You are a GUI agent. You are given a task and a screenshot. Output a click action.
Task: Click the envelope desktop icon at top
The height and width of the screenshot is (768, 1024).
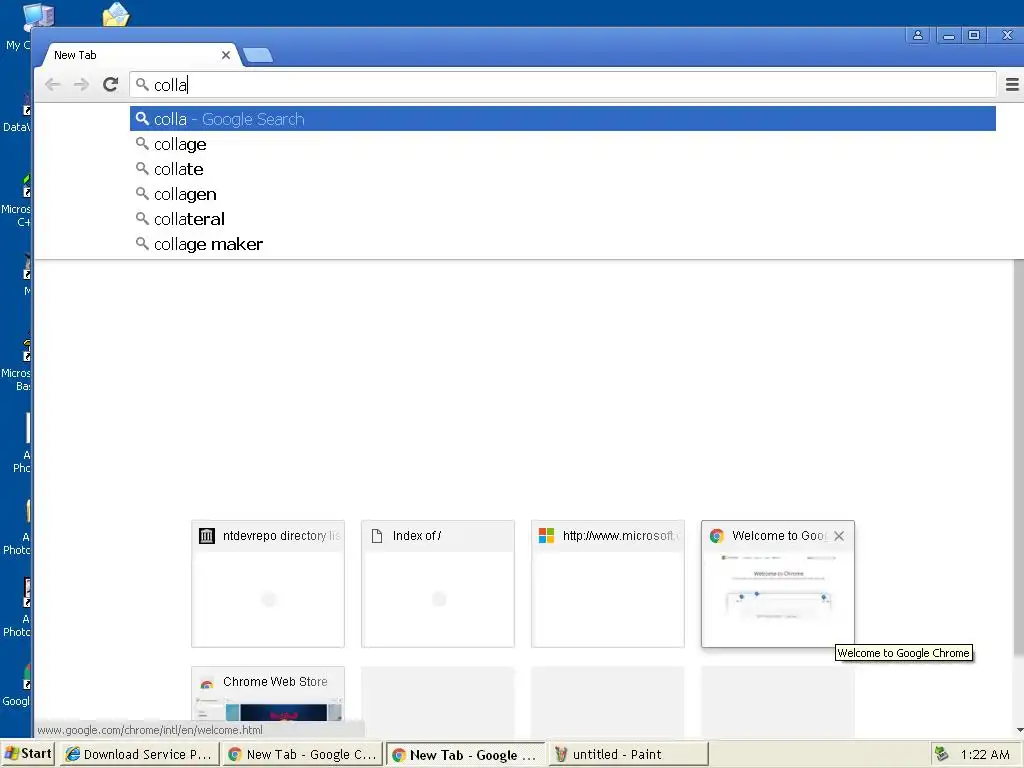point(116,14)
